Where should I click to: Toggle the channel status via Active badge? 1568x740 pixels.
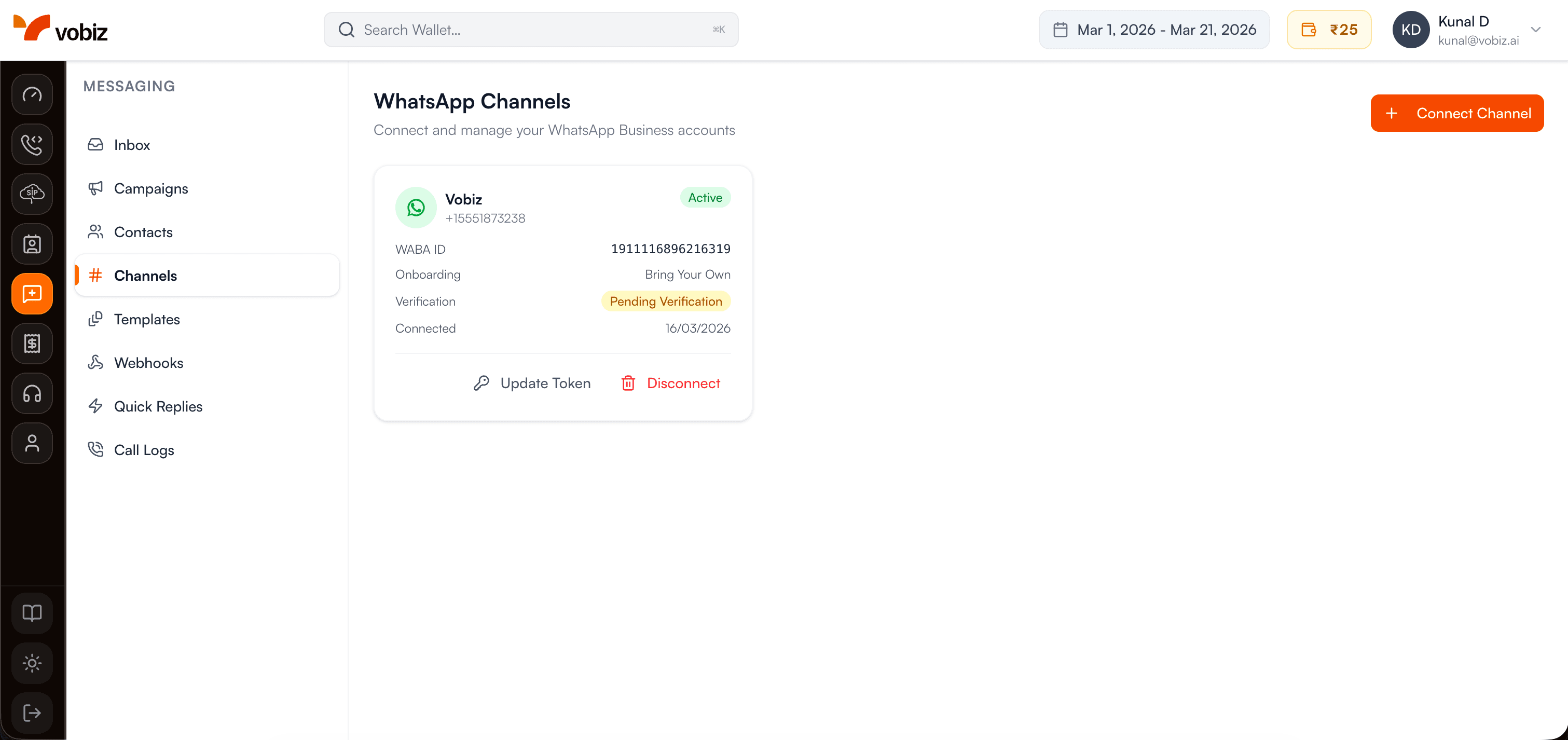click(x=705, y=197)
